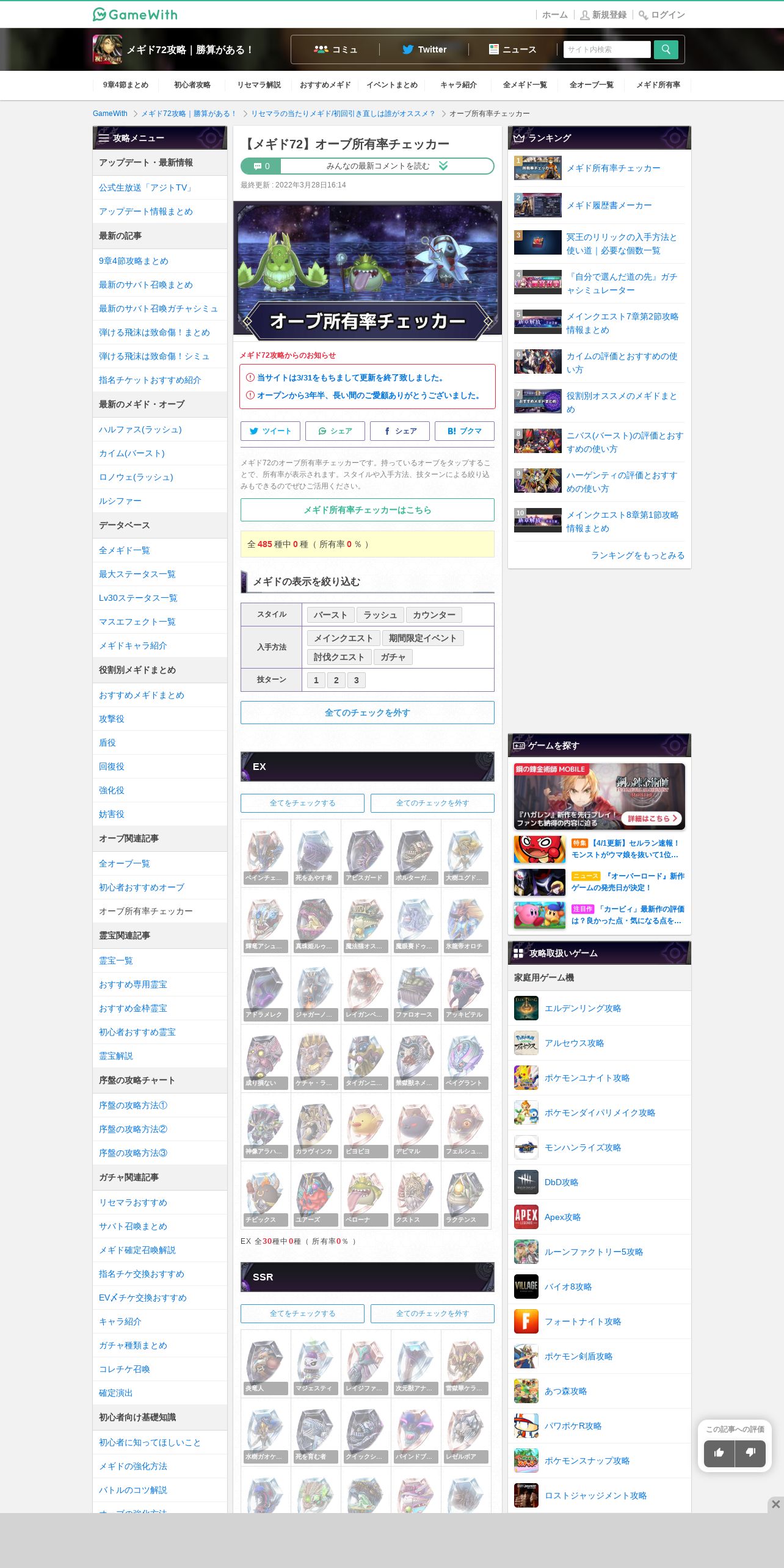Open sidebar 公式生放送「アジトTV」 link
This screenshot has height=1568, width=784.
(x=146, y=187)
